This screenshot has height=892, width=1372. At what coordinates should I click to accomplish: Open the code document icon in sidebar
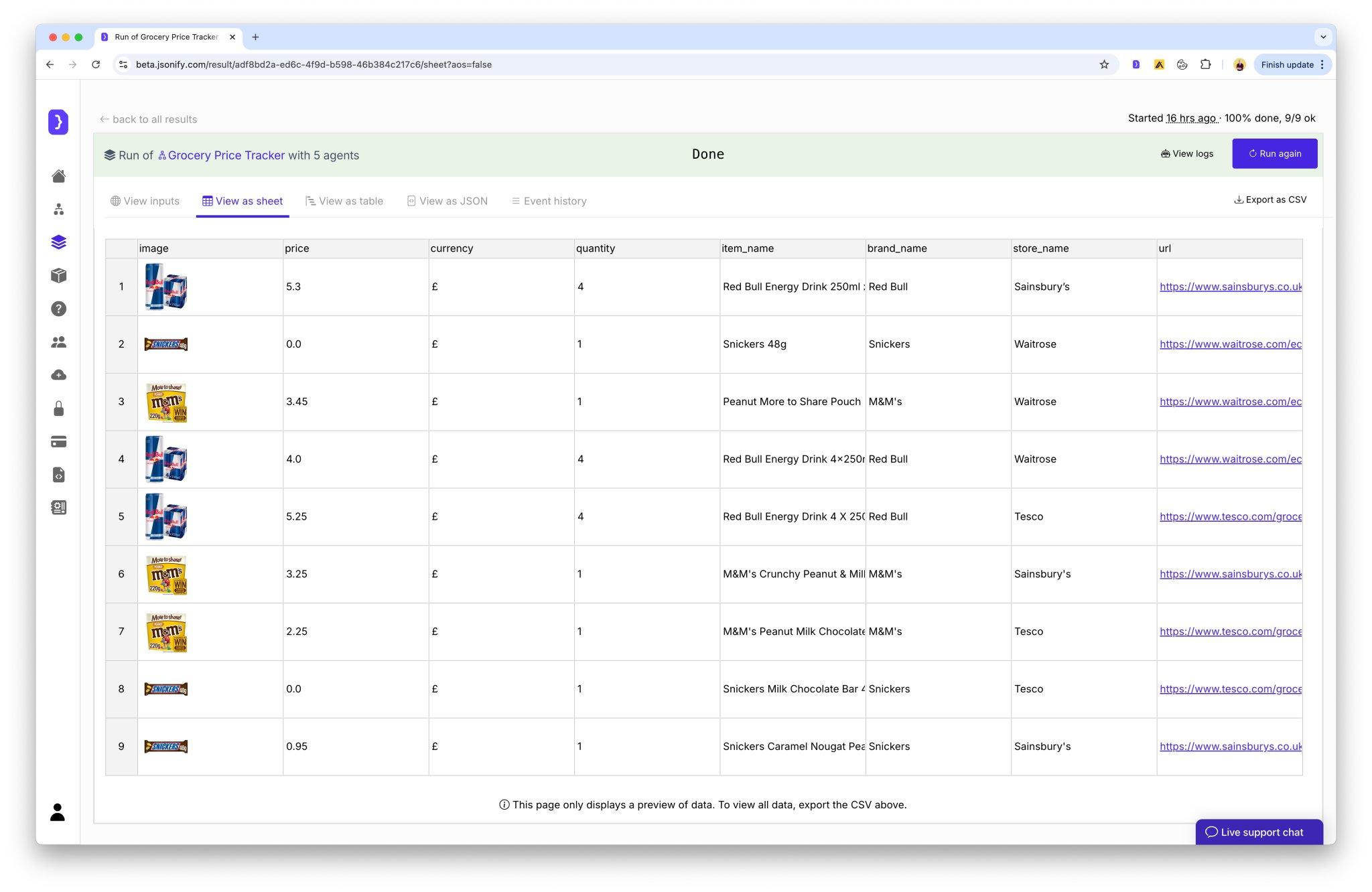point(58,475)
